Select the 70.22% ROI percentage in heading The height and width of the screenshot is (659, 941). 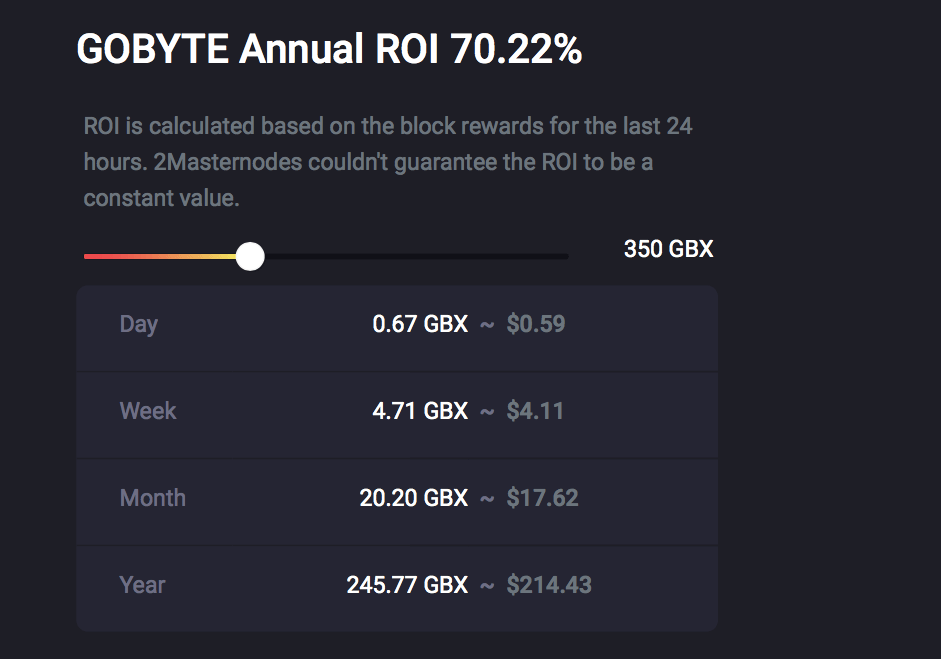(516, 49)
